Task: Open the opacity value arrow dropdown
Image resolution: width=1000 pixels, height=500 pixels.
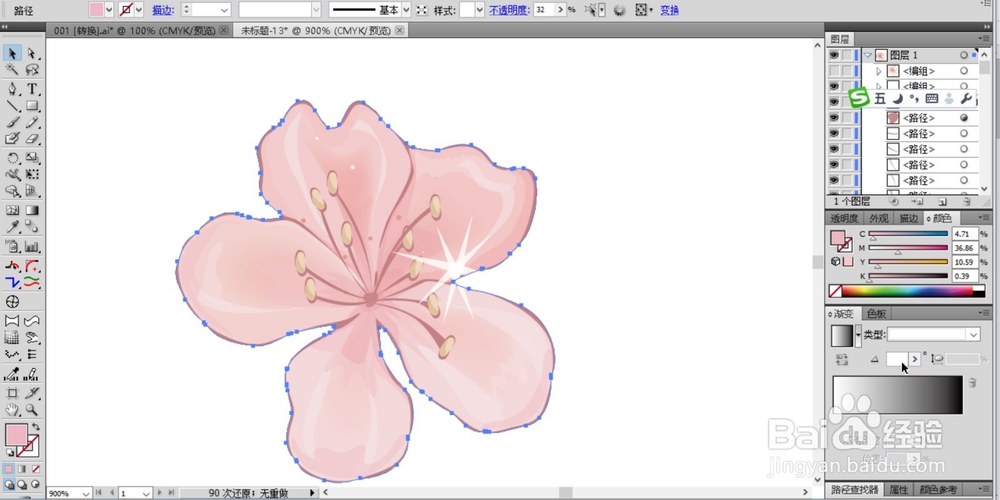Action: (561, 10)
